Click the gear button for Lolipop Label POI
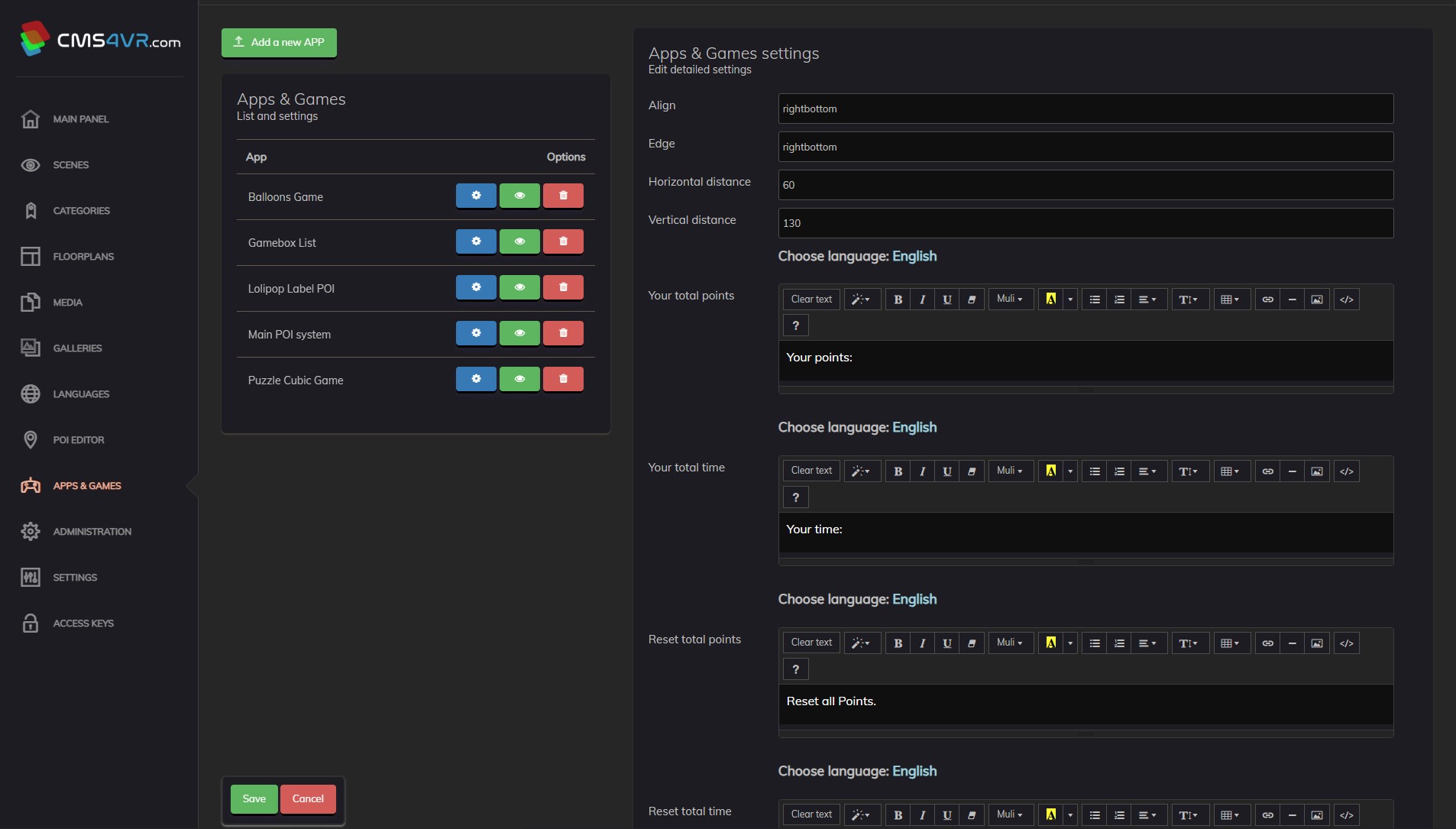Screen dimensions: 1456x829 click(x=476, y=287)
